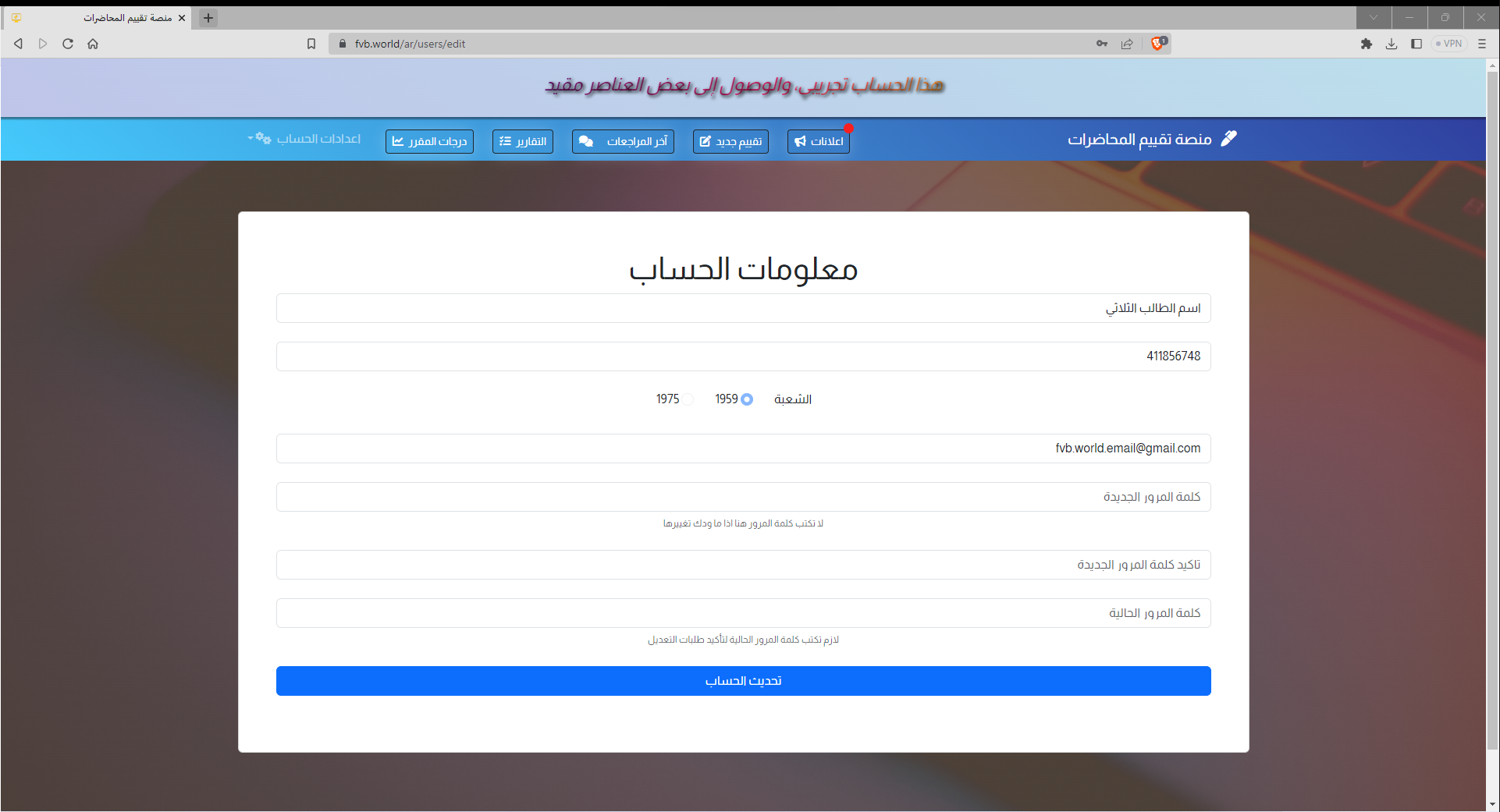Click the share icon in the address bar
This screenshot has height=812, width=1500.
click(x=1127, y=44)
